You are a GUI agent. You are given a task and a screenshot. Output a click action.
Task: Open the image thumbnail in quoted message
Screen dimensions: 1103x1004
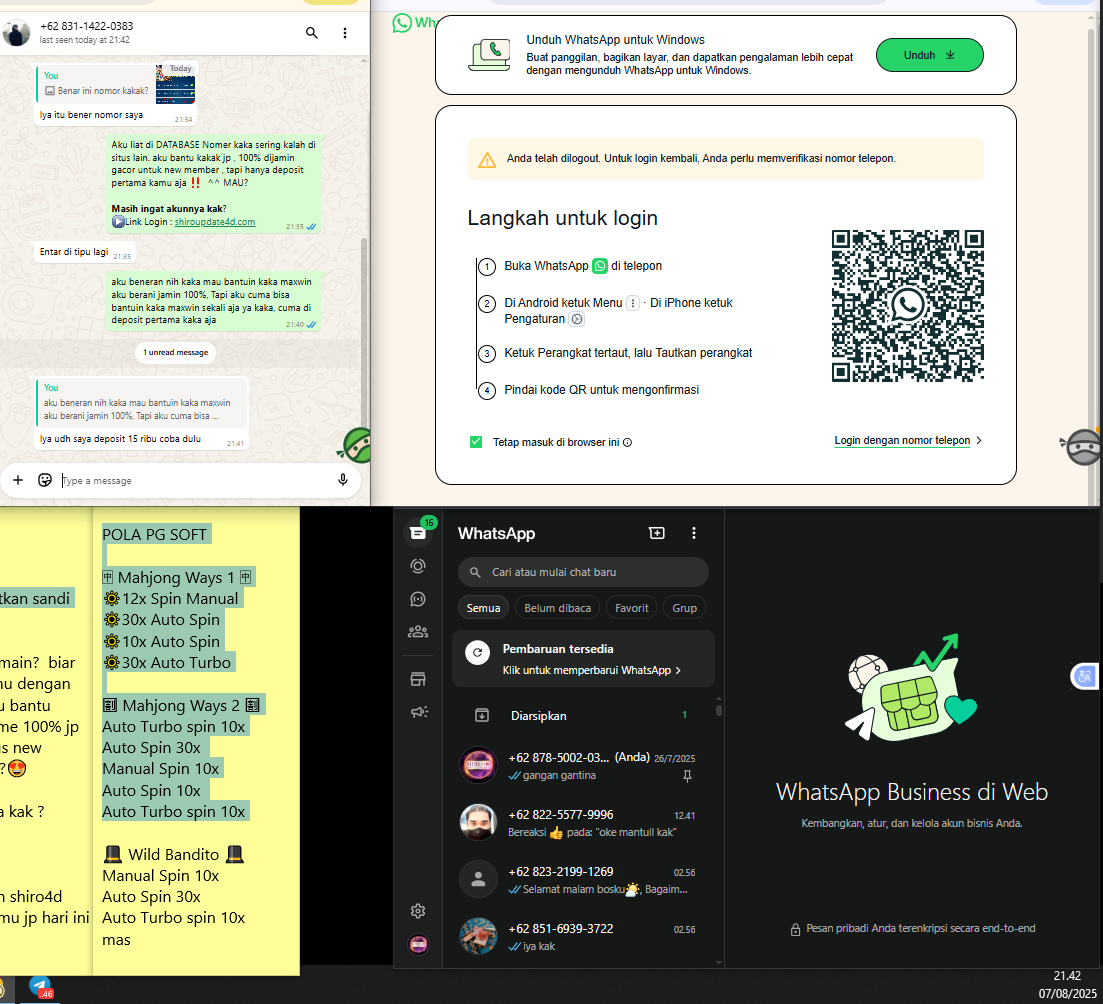tap(175, 84)
